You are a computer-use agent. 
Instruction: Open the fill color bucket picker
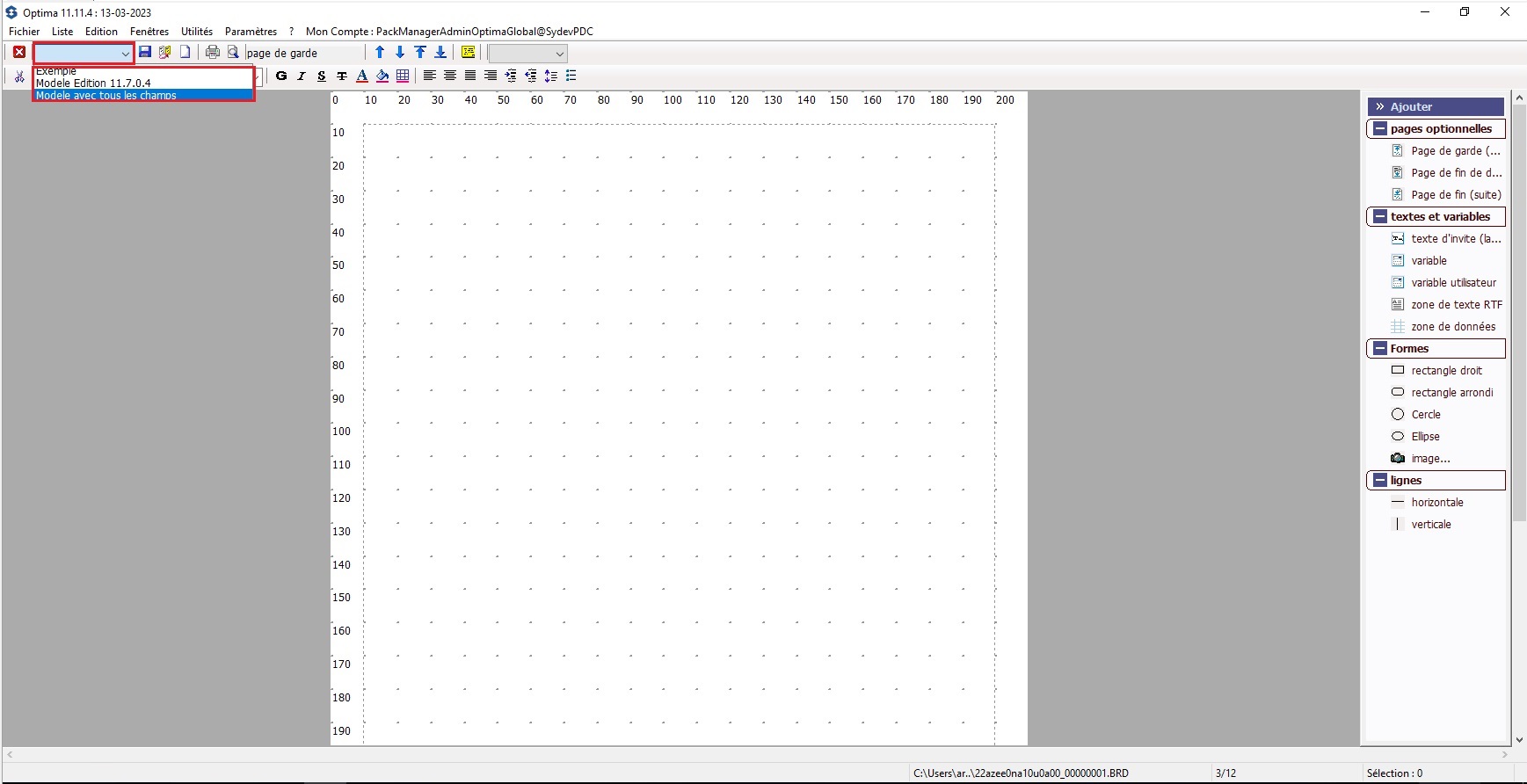pos(382,76)
